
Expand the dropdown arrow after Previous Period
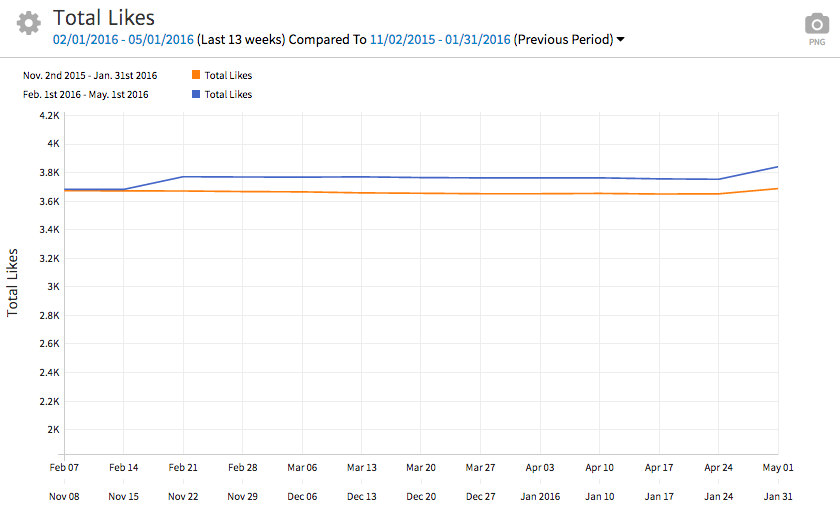click(621, 40)
